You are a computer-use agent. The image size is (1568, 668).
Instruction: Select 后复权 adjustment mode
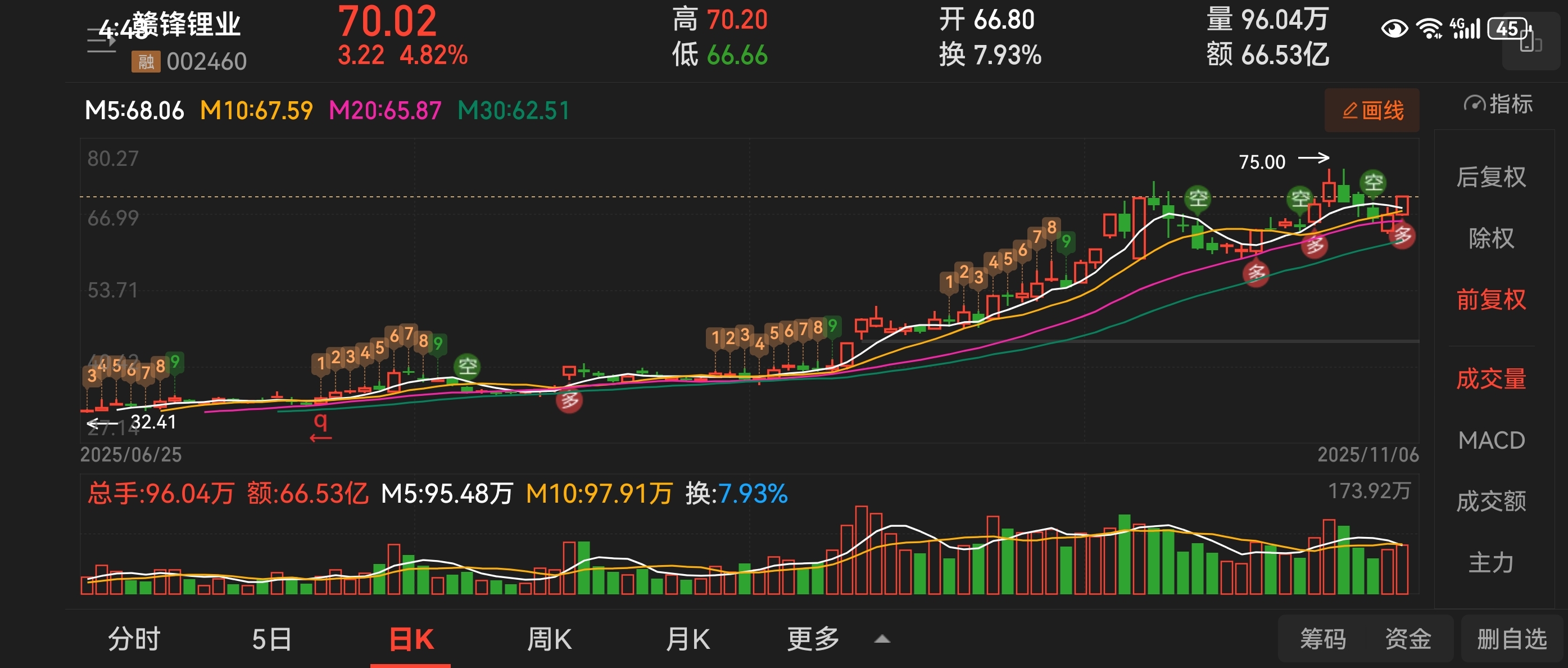tap(1490, 177)
